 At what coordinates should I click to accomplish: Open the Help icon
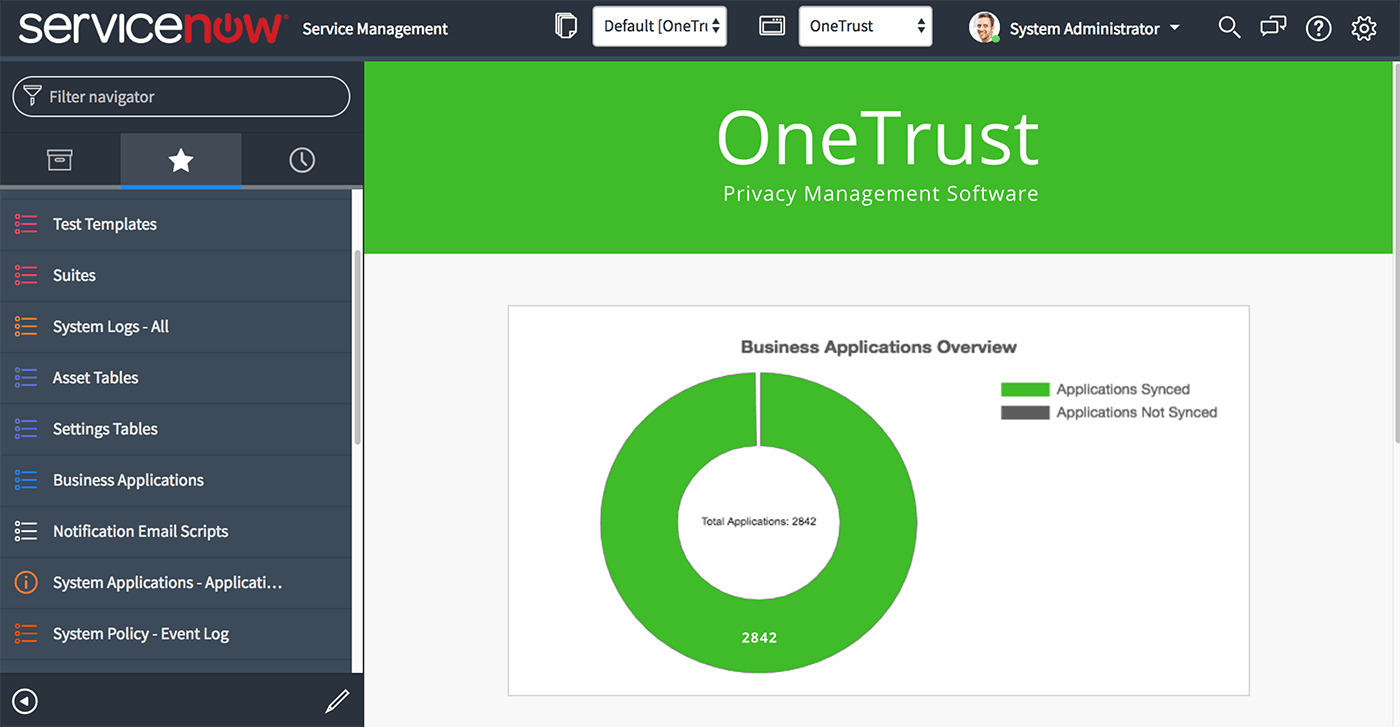pos(1319,29)
